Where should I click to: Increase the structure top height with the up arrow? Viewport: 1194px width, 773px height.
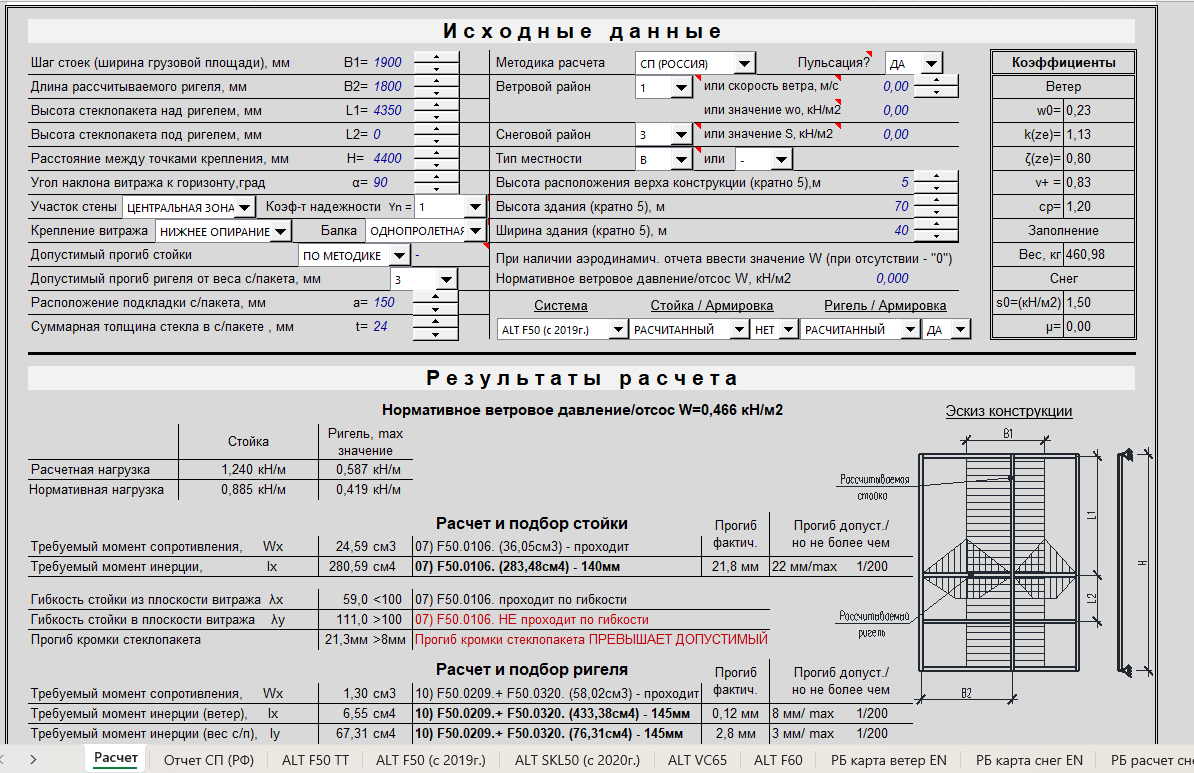pyautogui.click(x=936, y=177)
